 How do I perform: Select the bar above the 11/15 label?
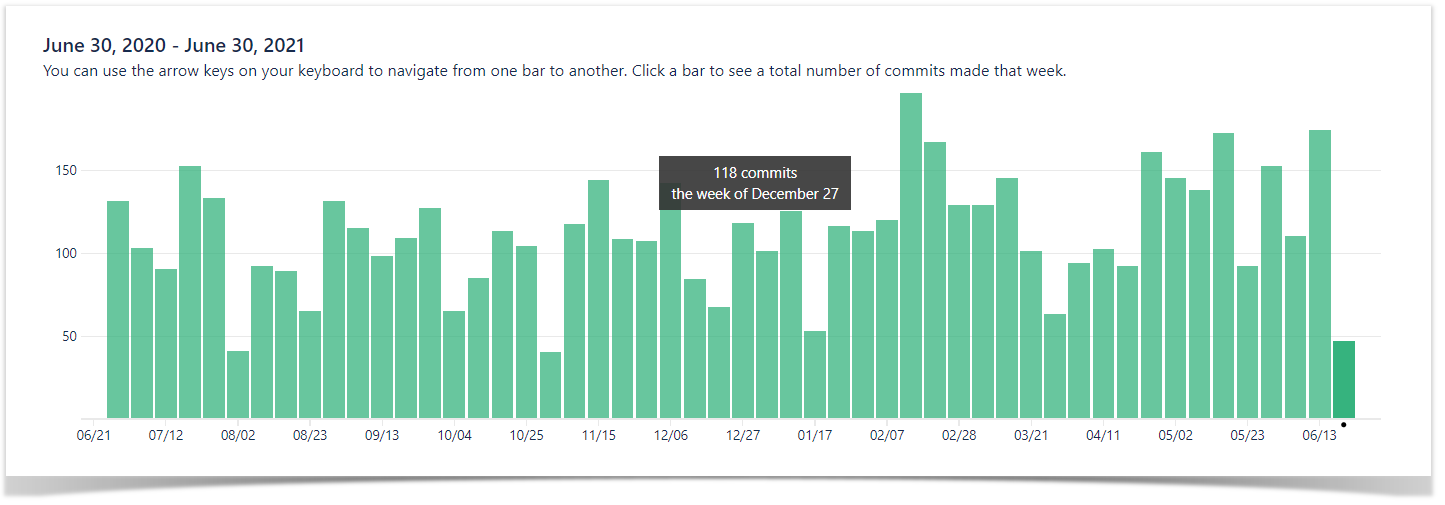[x=599, y=299]
